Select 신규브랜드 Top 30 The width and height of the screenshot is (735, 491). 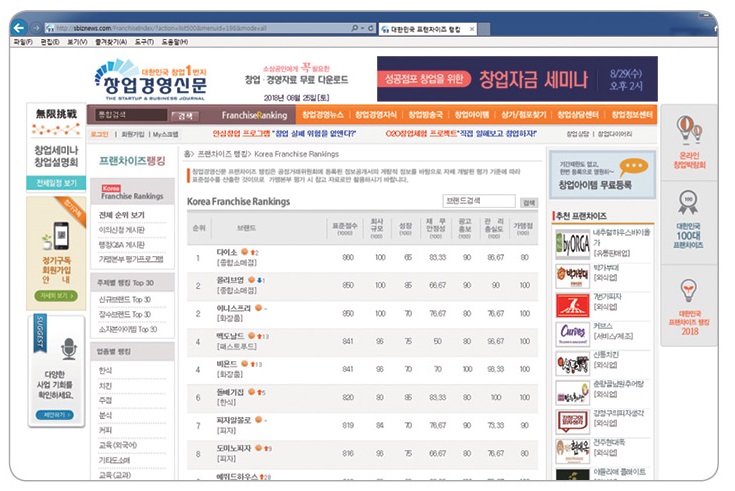(125, 299)
